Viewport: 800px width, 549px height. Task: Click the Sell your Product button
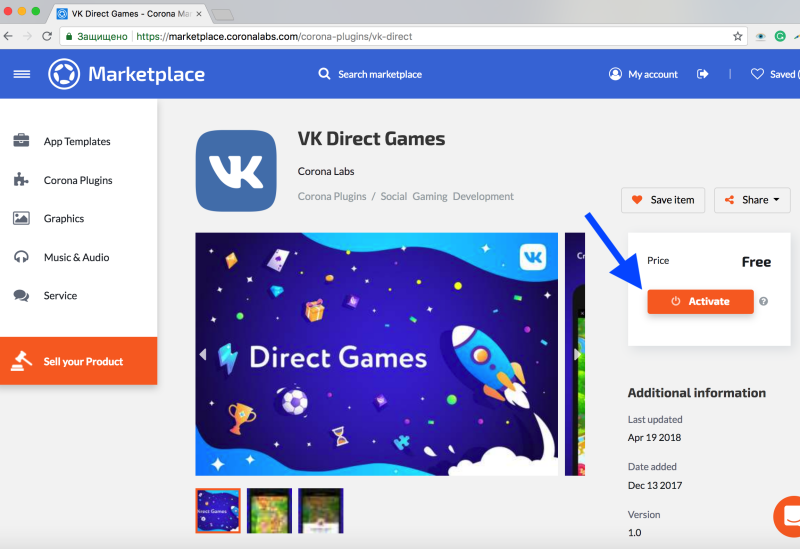pos(79,361)
